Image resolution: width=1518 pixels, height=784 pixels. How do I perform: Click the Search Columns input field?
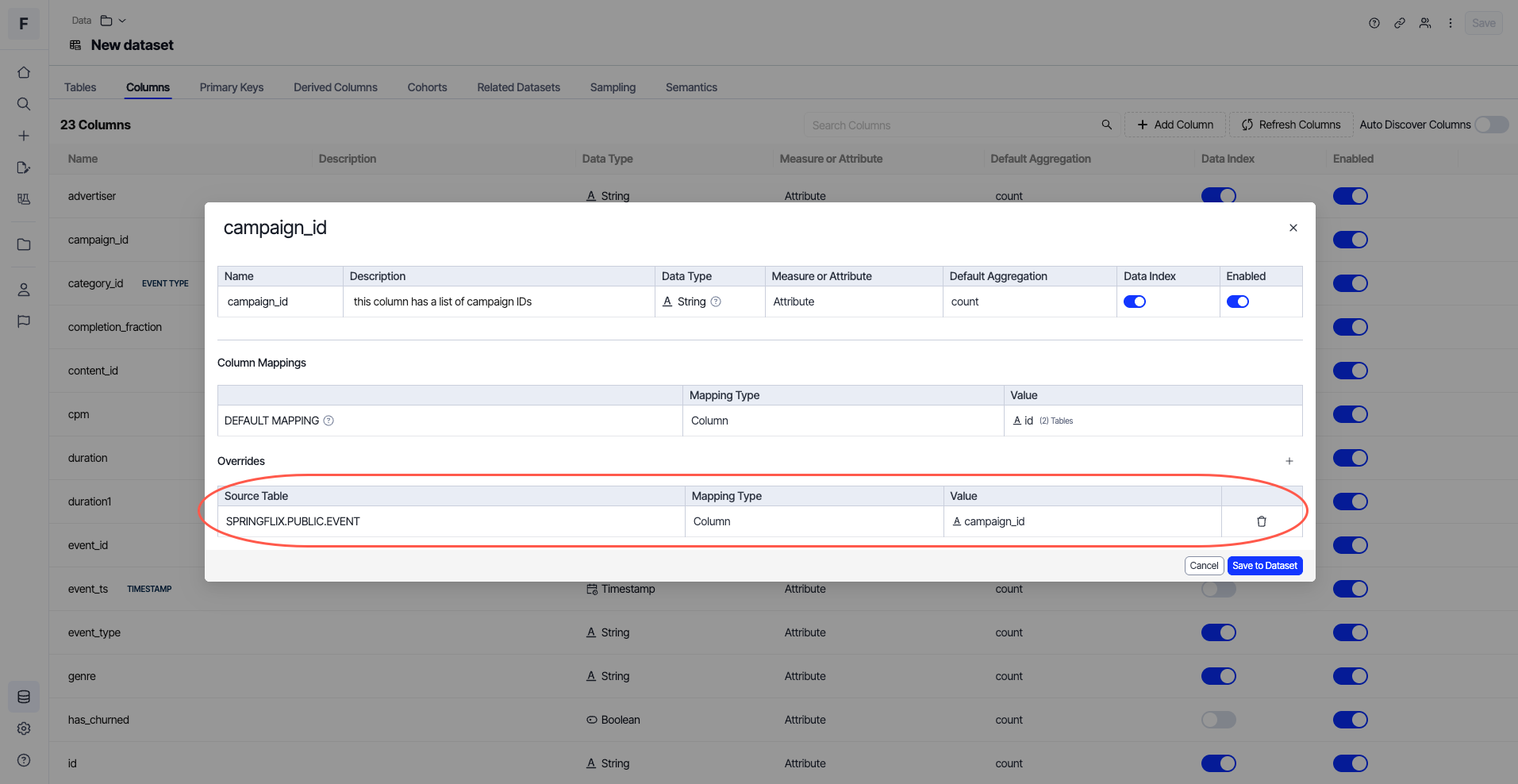click(x=952, y=125)
